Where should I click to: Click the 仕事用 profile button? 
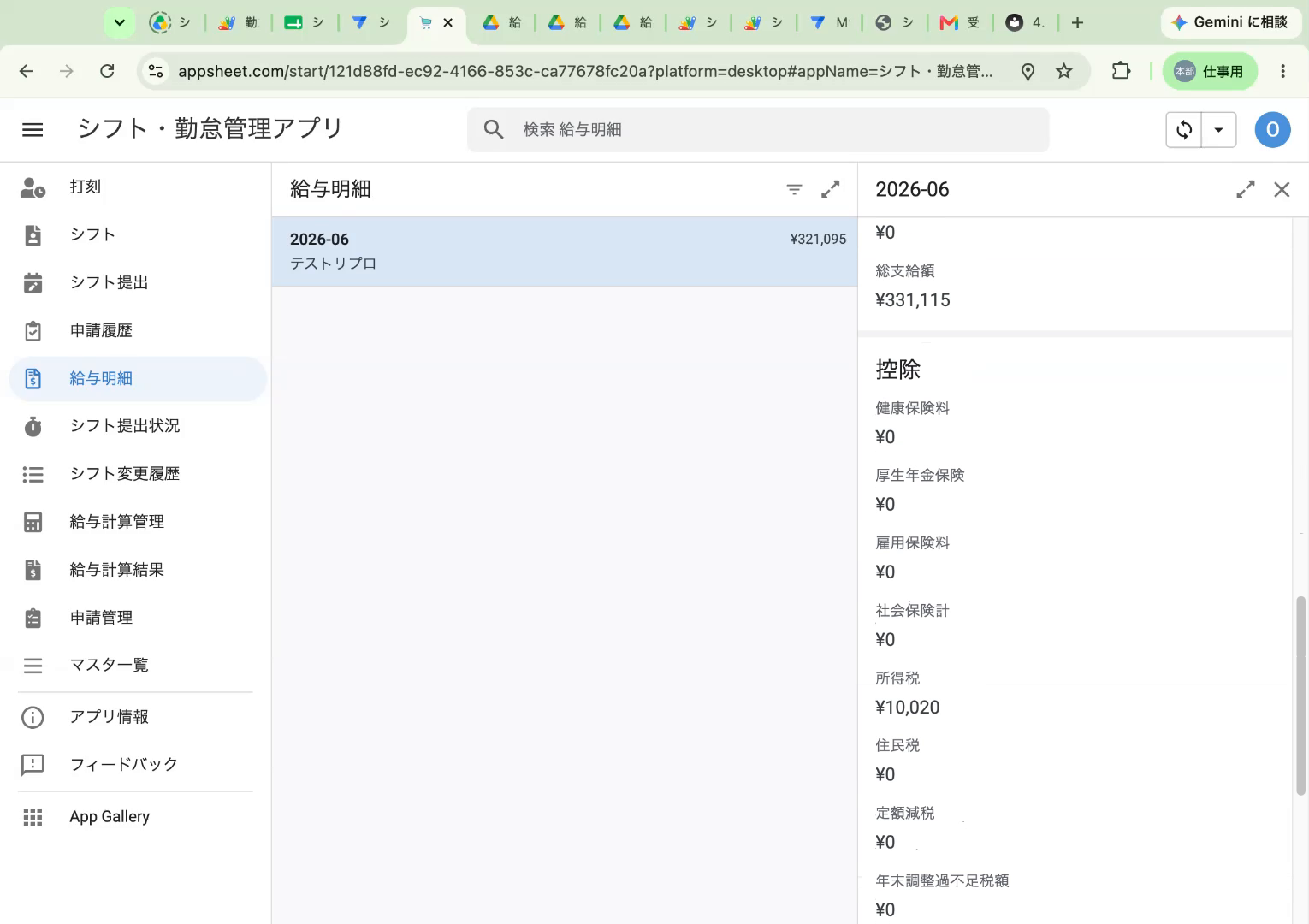pos(1210,71)
